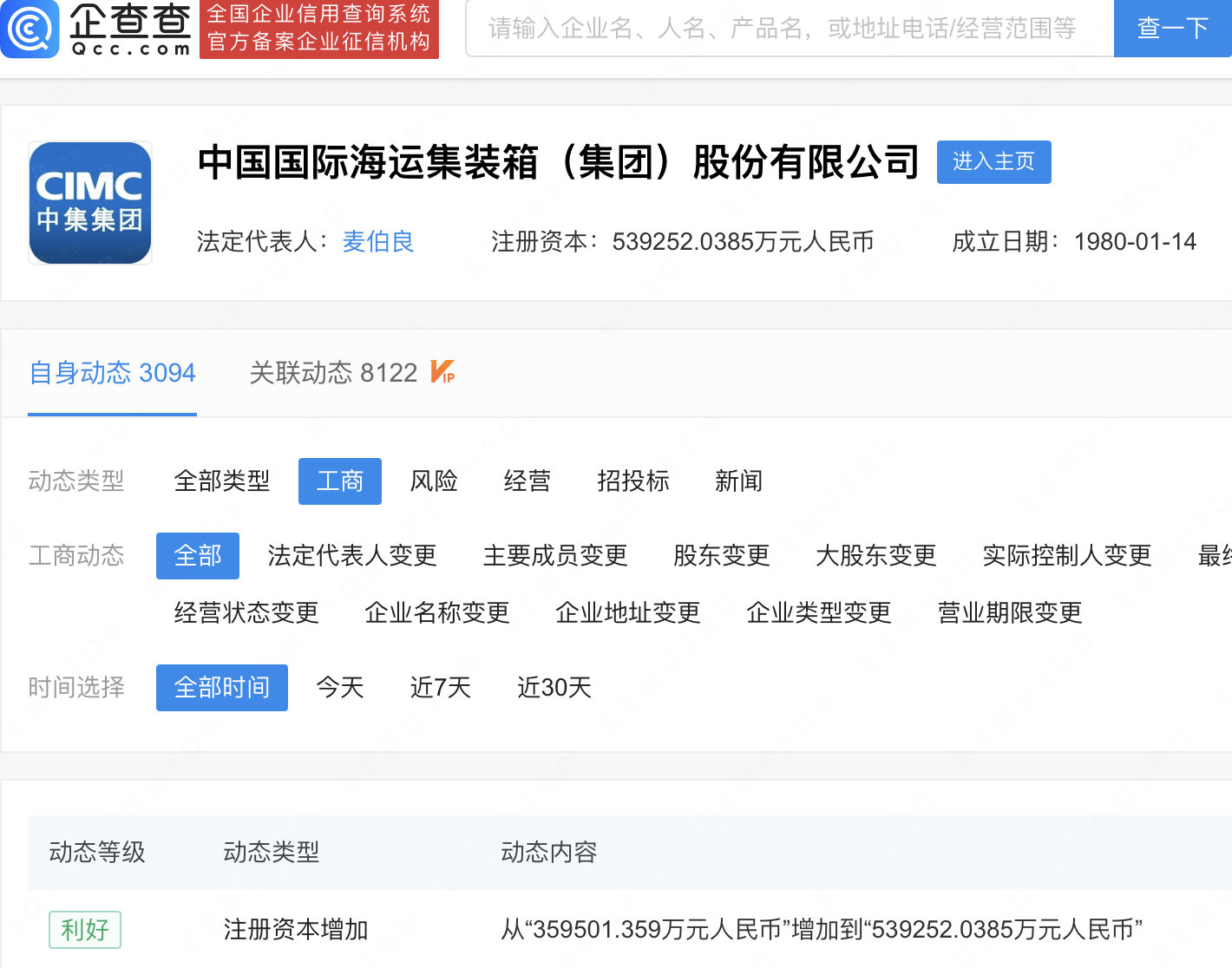Click the 动态内容 column header

pos(549,853)
